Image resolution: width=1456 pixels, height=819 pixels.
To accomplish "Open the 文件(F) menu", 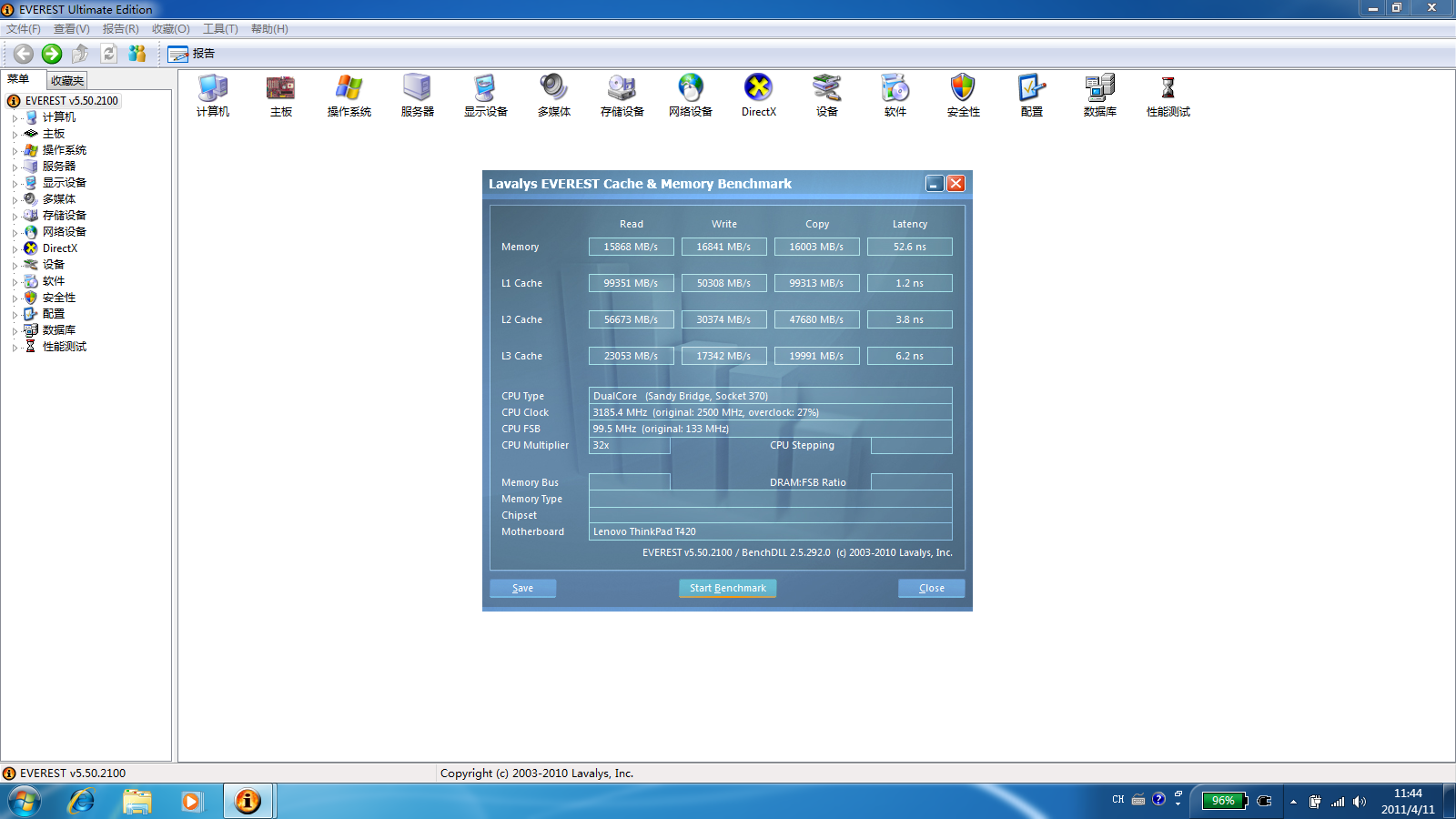I will coord(24,29).
